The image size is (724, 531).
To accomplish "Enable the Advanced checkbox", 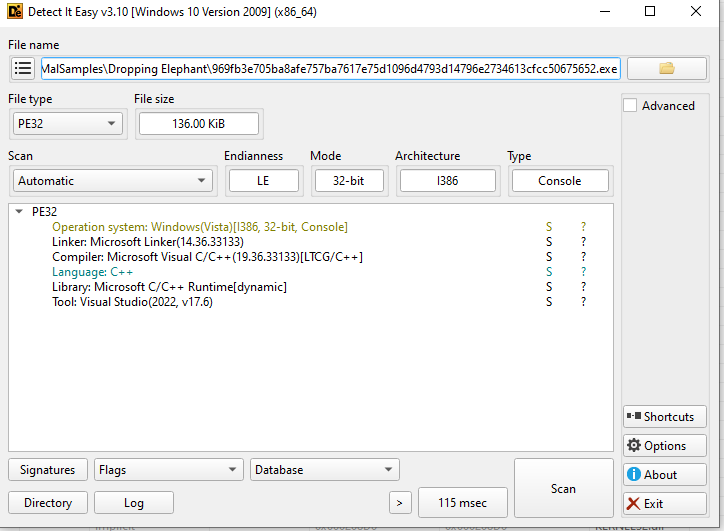I will point(630,105).
